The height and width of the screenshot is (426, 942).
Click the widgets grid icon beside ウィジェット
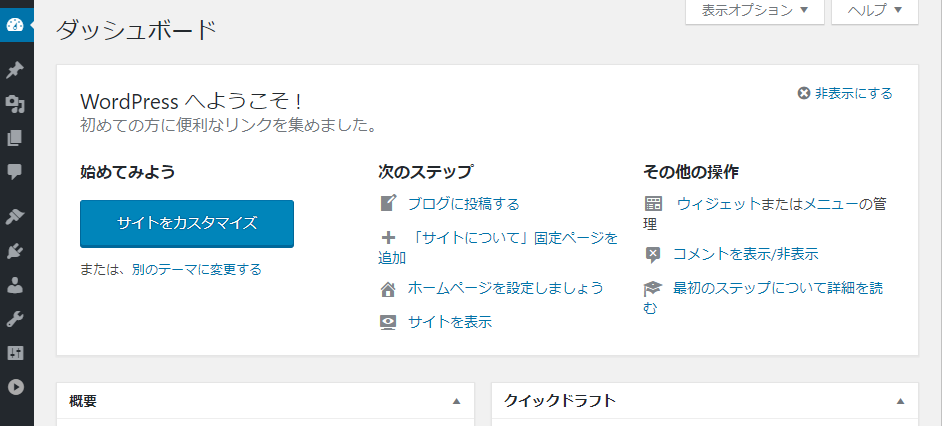(653, 203)
